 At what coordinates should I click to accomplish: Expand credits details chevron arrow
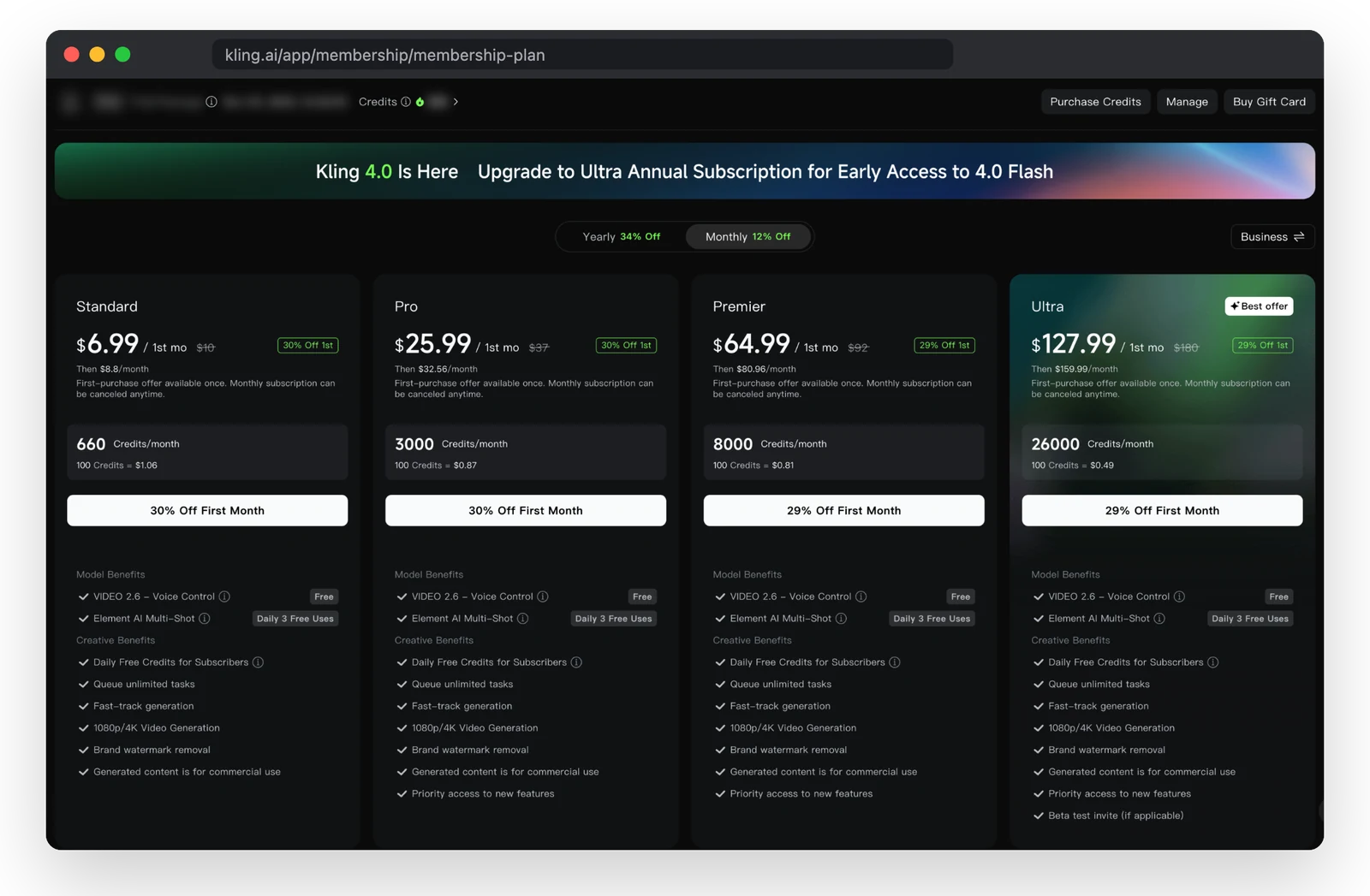click(x=456, y=102)
